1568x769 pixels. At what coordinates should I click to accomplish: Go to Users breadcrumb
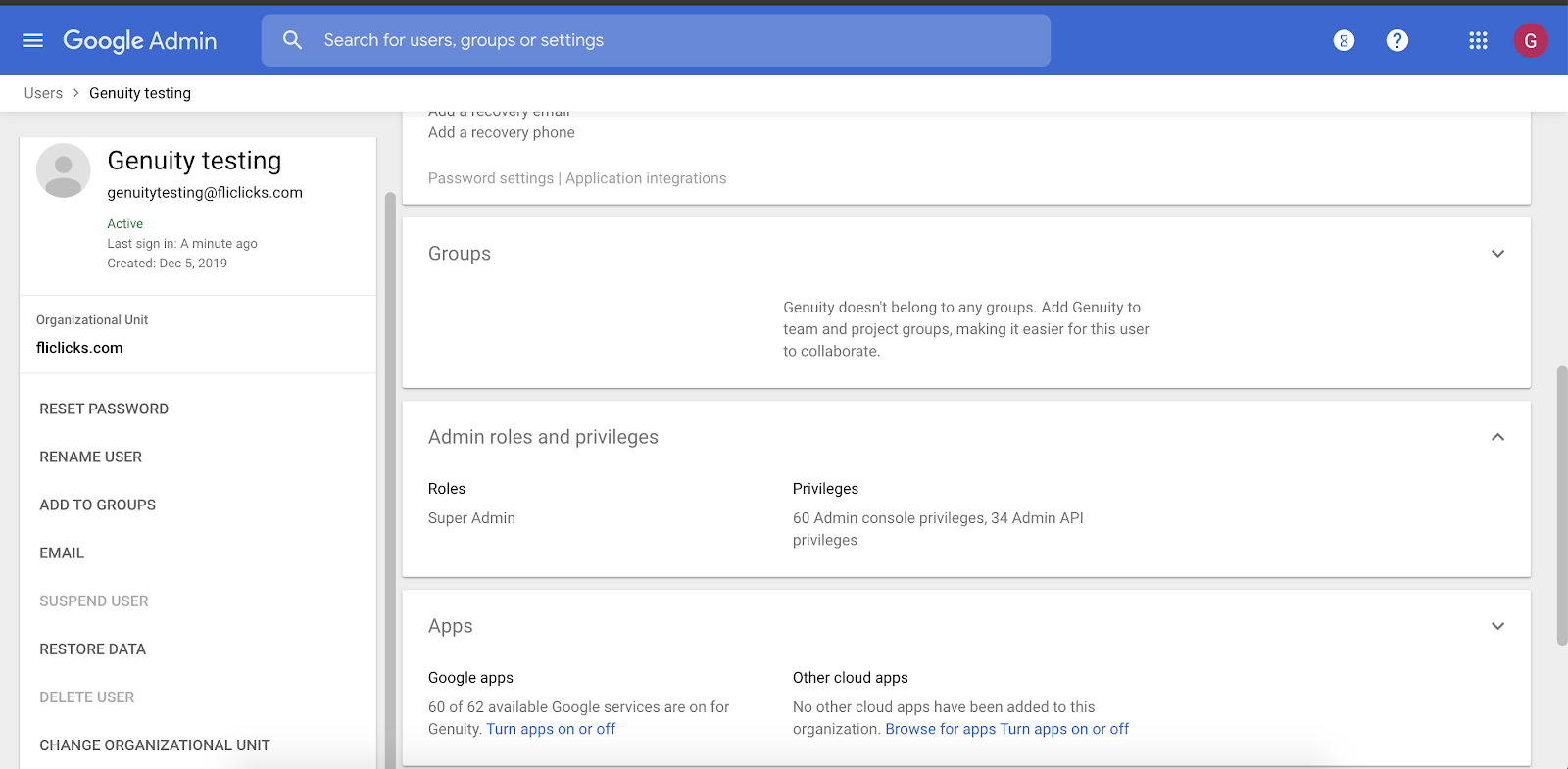coord(43,93)
